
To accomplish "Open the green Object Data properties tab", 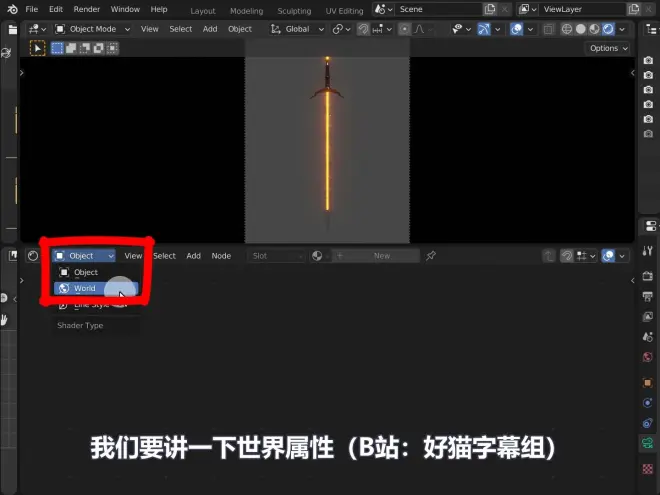I will pos(648,443).
